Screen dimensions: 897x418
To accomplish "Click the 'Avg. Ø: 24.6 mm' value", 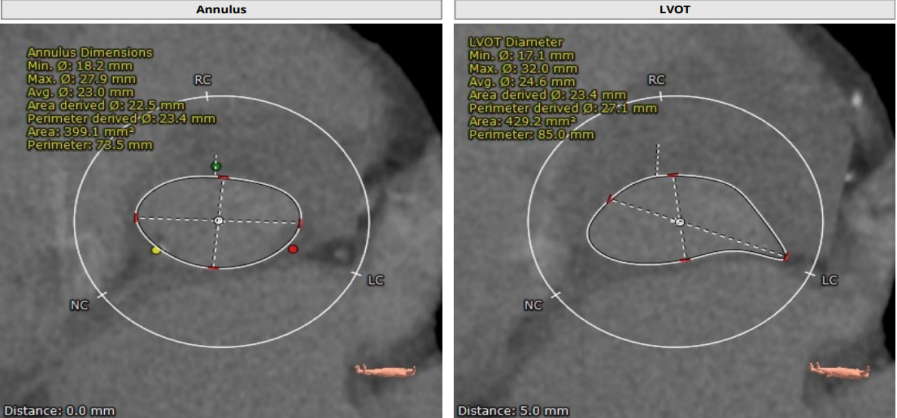I will (522, 82).
